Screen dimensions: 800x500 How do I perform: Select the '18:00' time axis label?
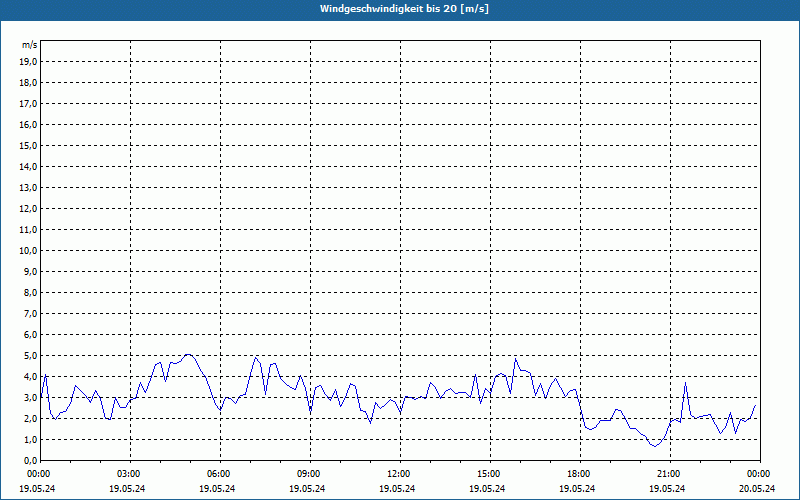click(578, 474)
